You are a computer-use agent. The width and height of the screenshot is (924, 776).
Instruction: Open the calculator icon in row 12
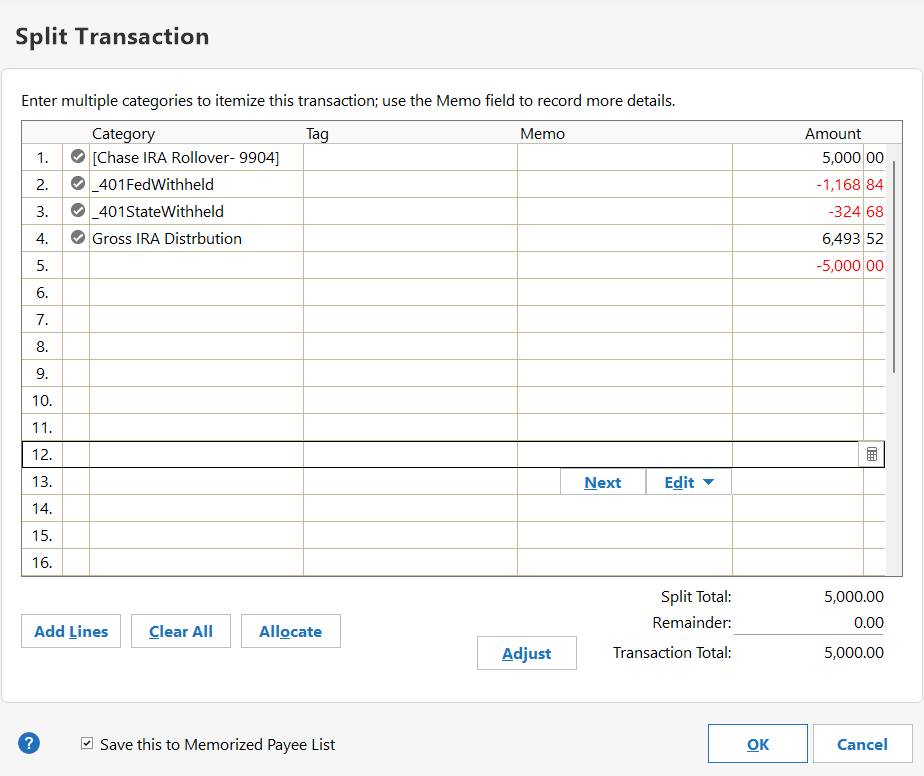click(x=872, y=454)
